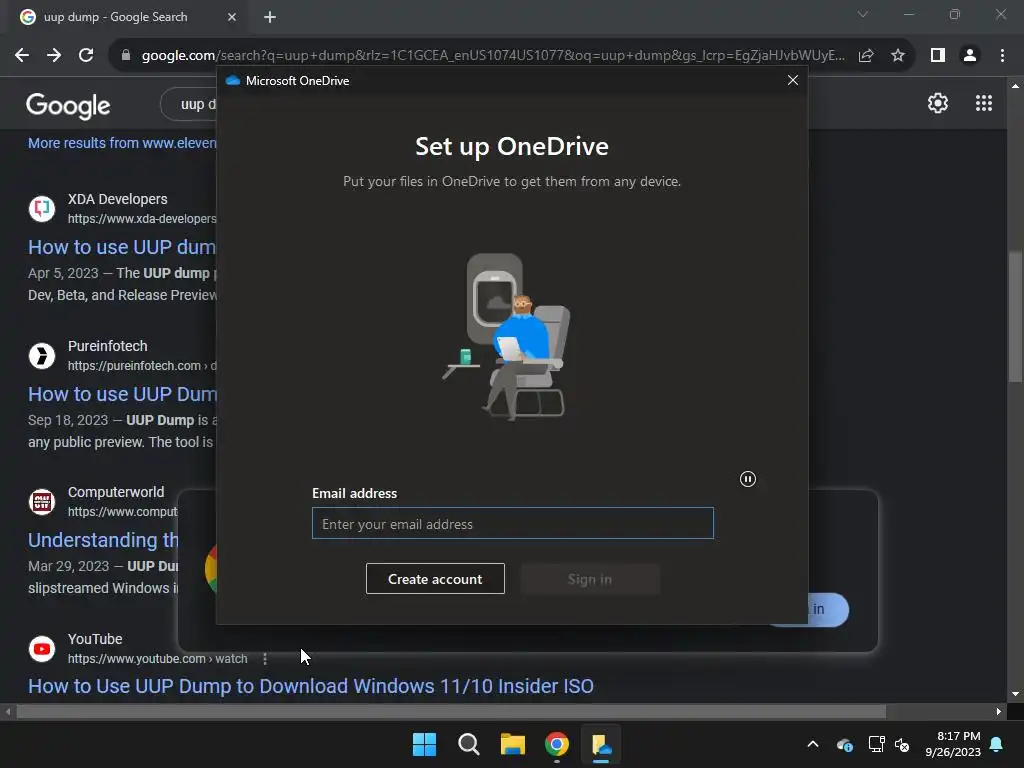This screenshot has height=768, width=1024.
Task: Open Chrome from the taskbar
Action: pos(557,744)
